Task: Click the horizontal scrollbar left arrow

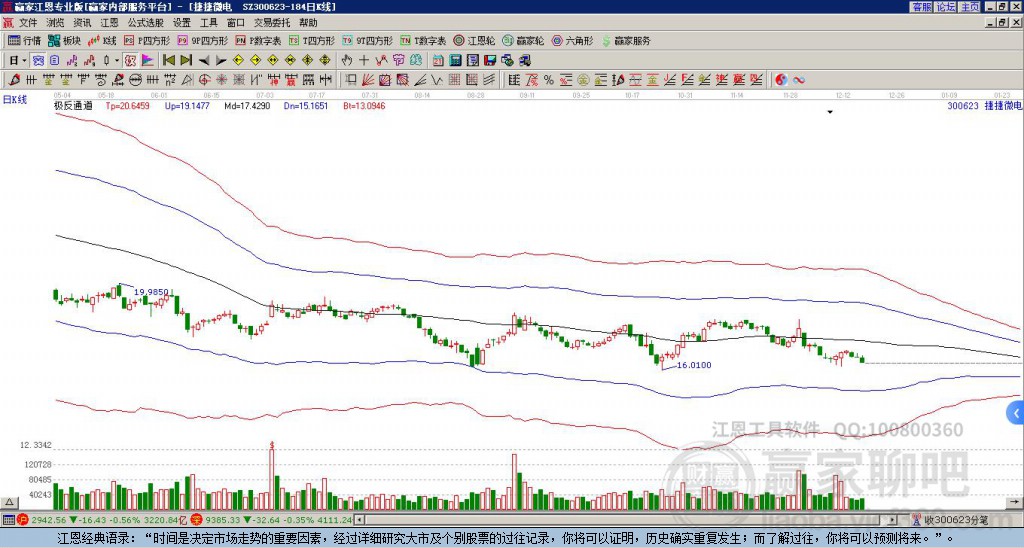Action: pos(359,520)
